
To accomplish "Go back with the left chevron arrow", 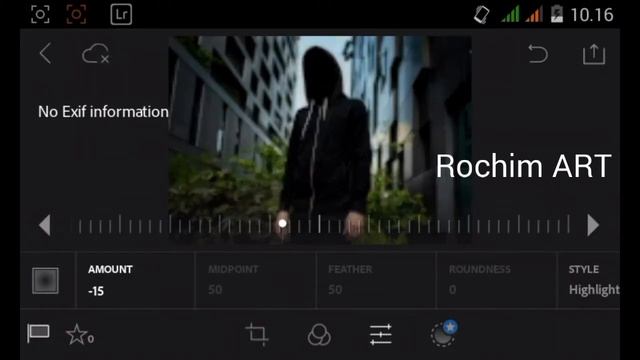I will coord(45,53).
